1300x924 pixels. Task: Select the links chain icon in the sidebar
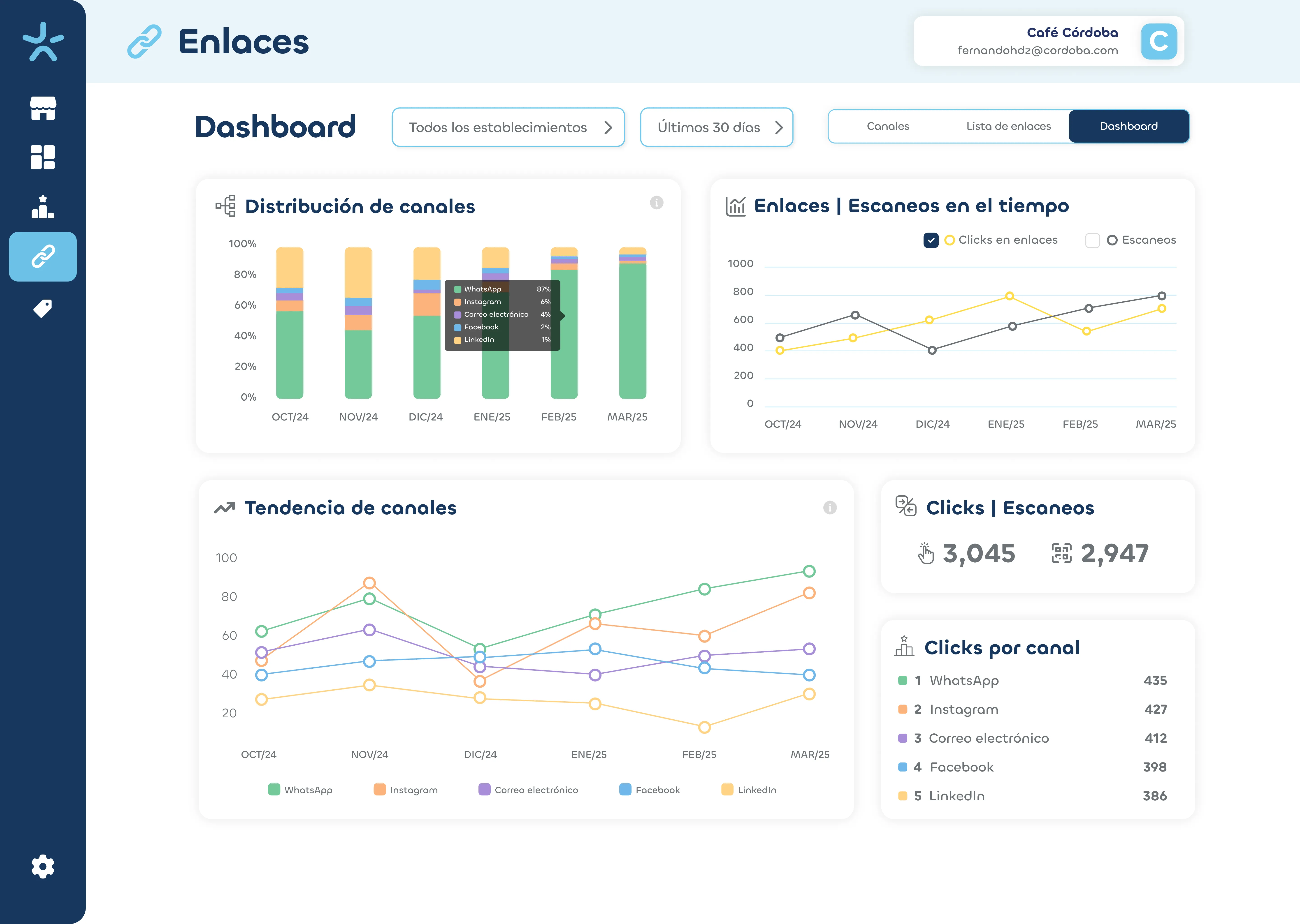pos(43,256)
